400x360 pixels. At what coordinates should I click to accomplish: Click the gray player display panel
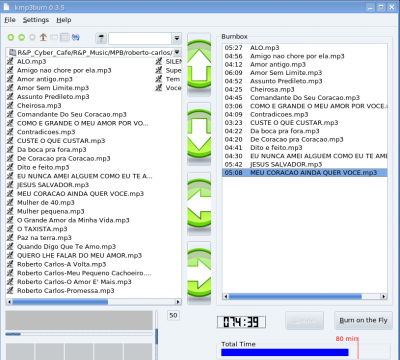[79, 320]
